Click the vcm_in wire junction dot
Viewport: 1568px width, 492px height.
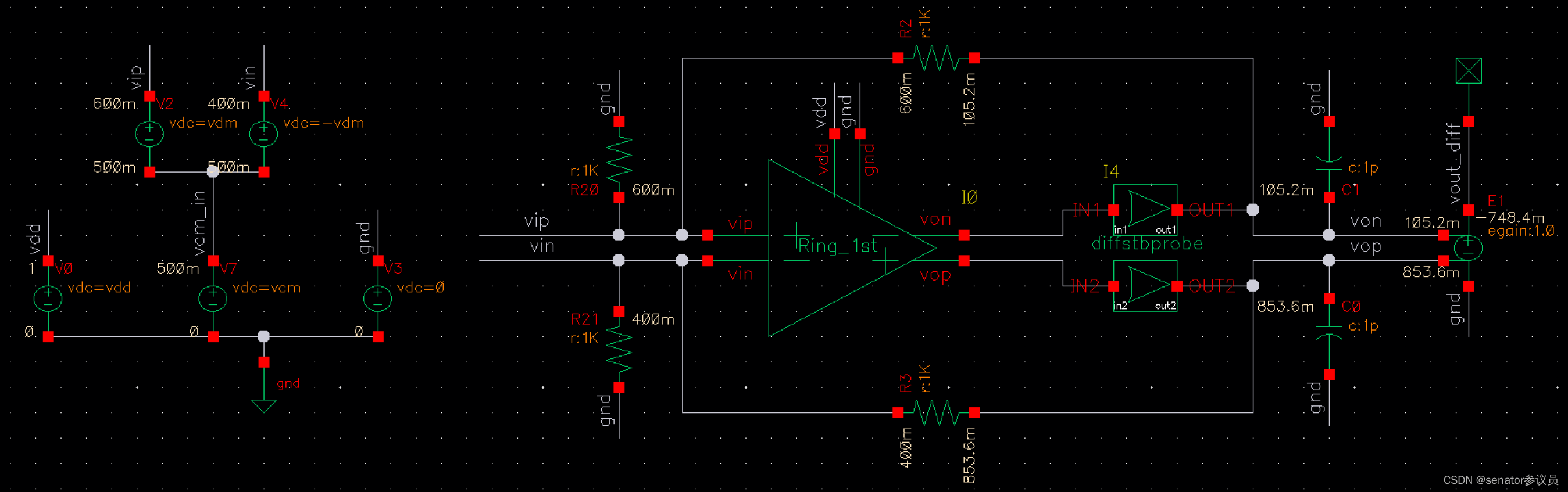(x=213, y=172)
